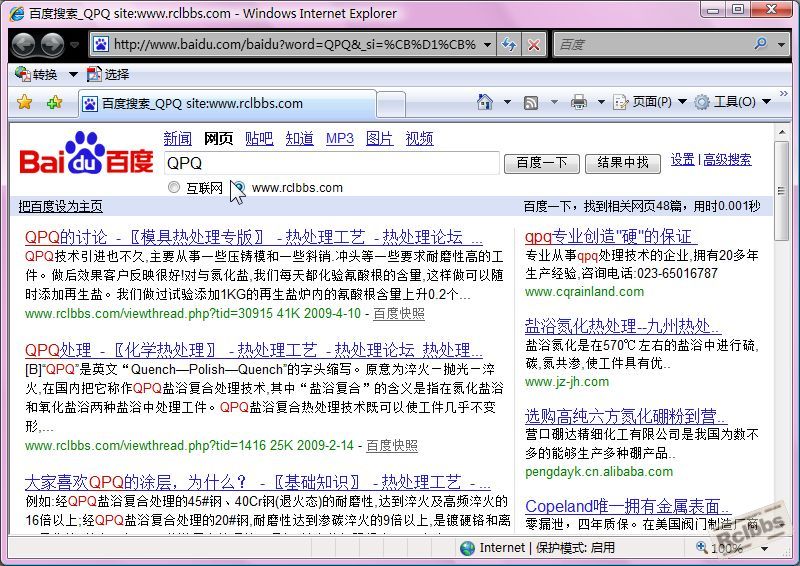Click the Favorites star icon
Screen dimensions: 800x566
click(24, 103)
